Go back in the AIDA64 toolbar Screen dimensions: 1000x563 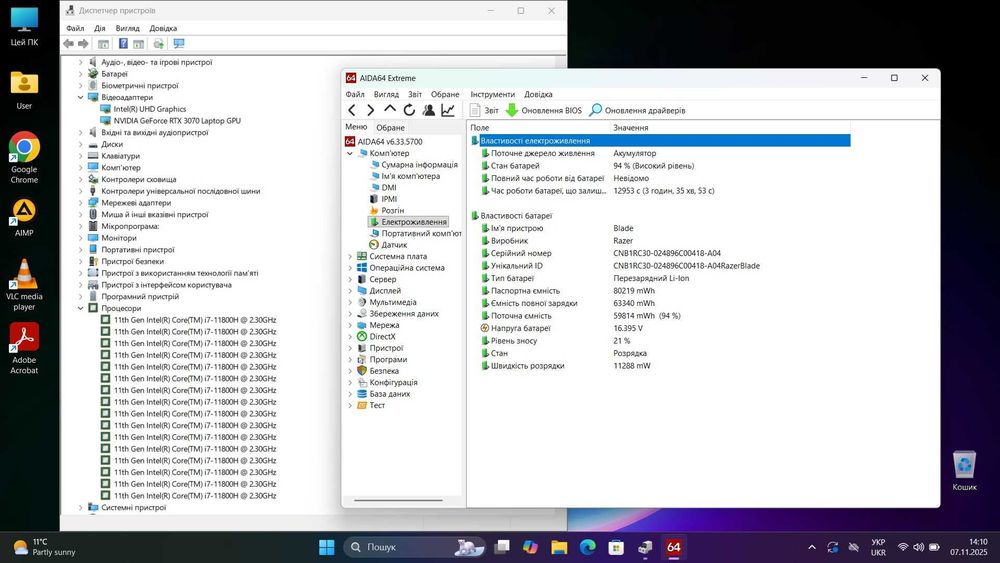click(x=352, y=110)
